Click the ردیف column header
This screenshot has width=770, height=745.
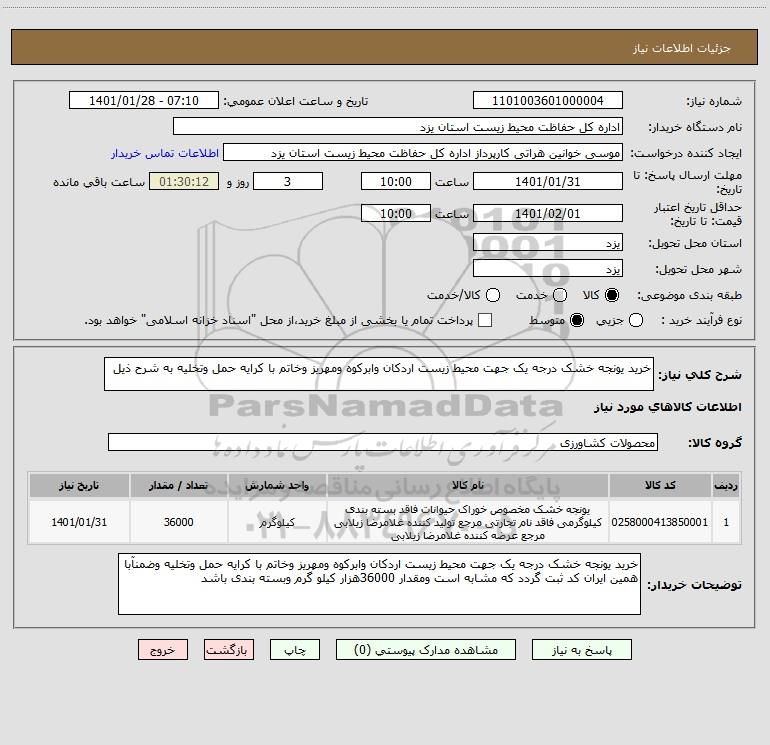click(x=726, y=485)
